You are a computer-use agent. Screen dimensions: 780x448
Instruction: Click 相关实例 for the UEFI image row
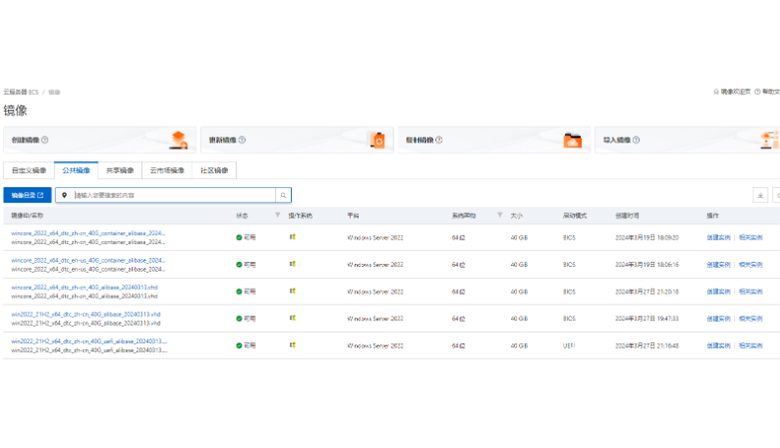(x=751, y=346)
